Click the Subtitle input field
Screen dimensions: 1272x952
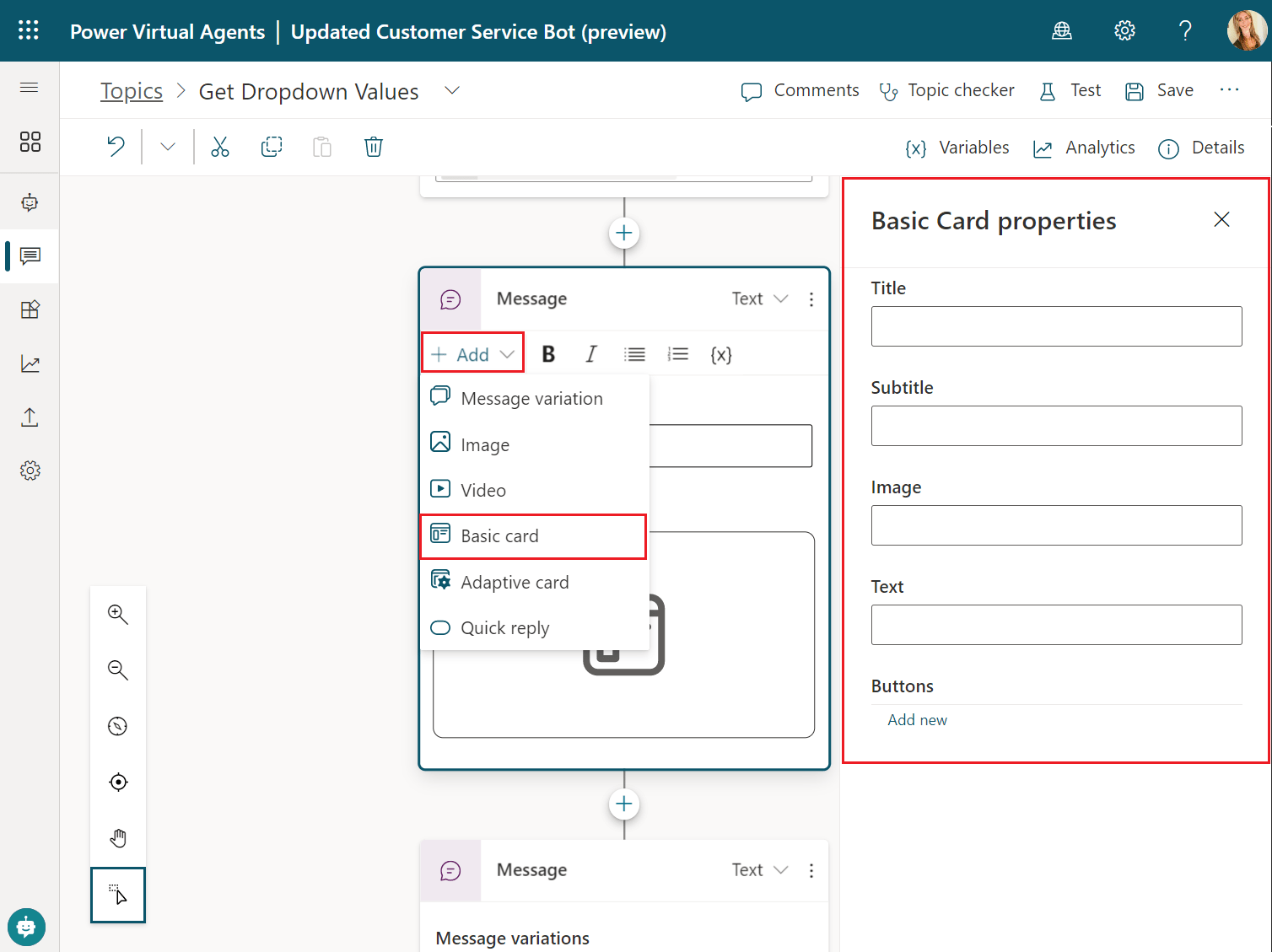tap(1056, 426)
